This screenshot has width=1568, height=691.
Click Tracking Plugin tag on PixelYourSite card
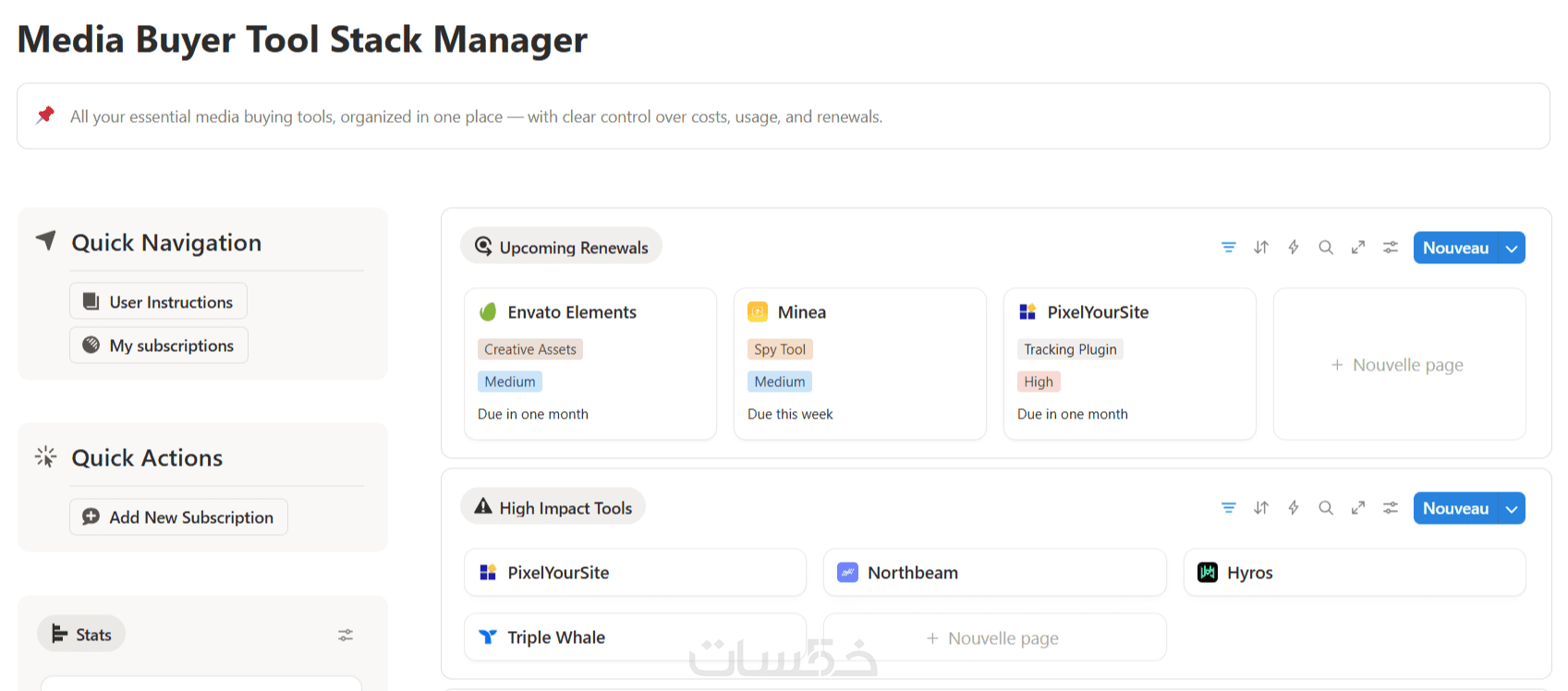(x=1070, y=349)
